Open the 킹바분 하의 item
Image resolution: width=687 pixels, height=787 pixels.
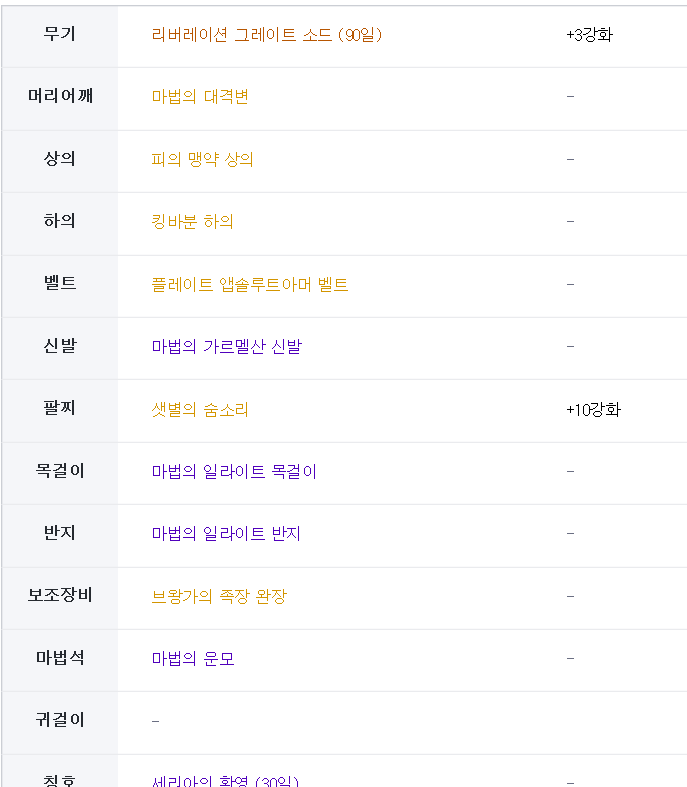tap(192, 222)
